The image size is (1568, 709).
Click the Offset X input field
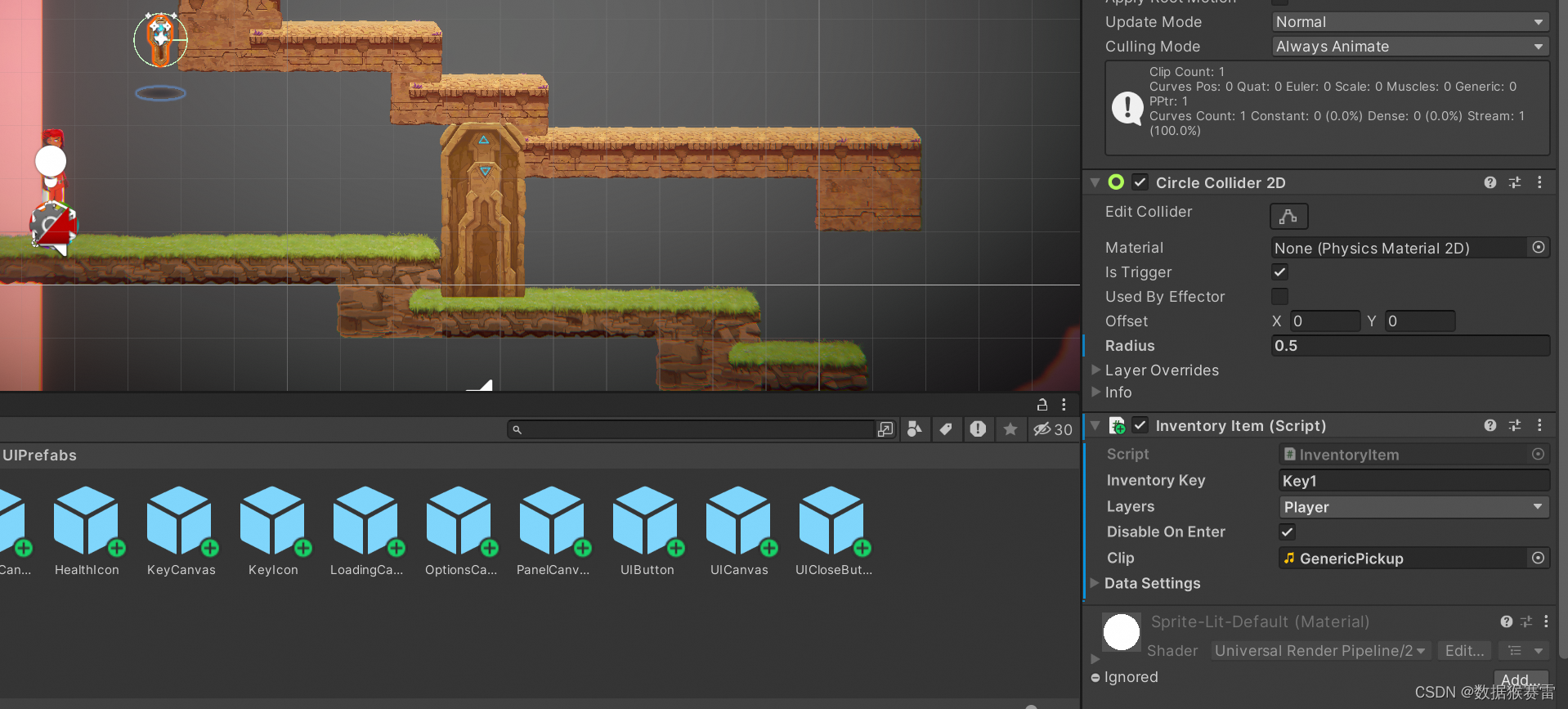pos(1325,321)
